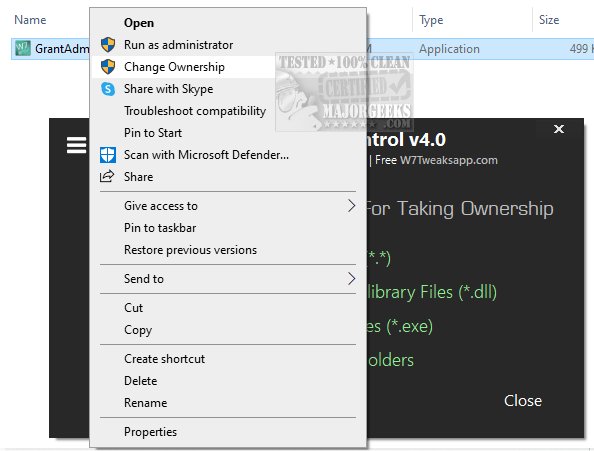Image resolution: width=594 pixels, height=451 pixels.
Task: Sort by the Size column header
Action: click(x=549, y=20)
